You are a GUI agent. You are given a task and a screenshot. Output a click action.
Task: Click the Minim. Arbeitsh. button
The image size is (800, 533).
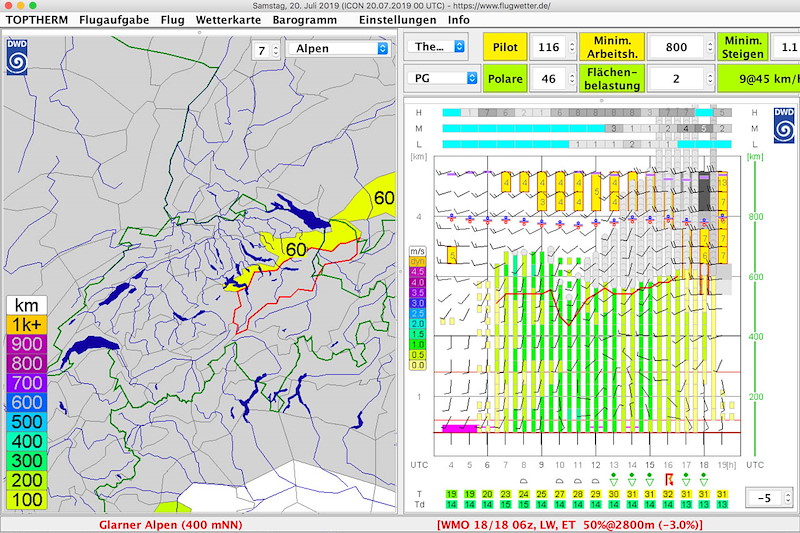pyautogui.click(x=612, y=47)
